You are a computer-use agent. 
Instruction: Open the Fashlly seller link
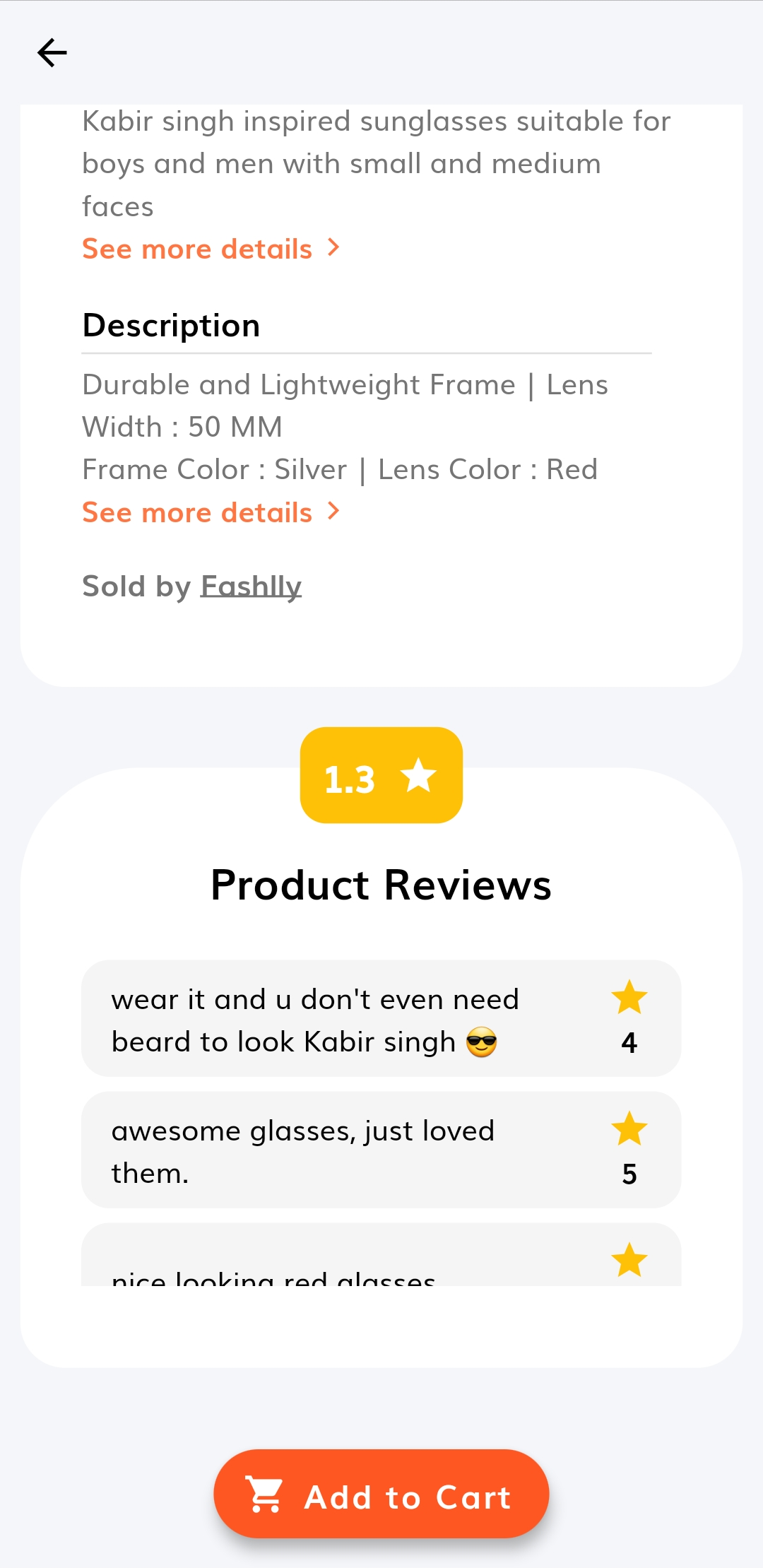pos(251,586)
